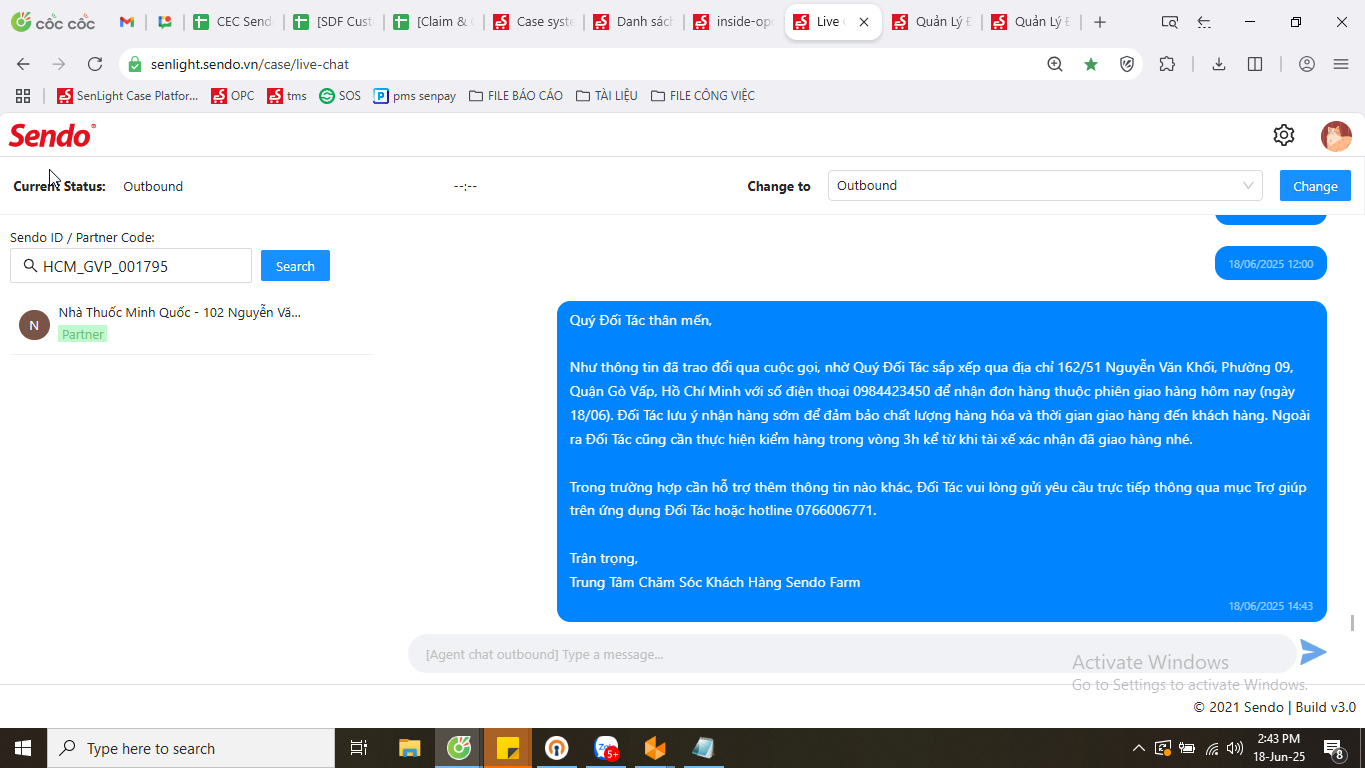Expand the Change to Outbound dropdown
This screenshot has width=1365, height=768.
pos(1045,185)
